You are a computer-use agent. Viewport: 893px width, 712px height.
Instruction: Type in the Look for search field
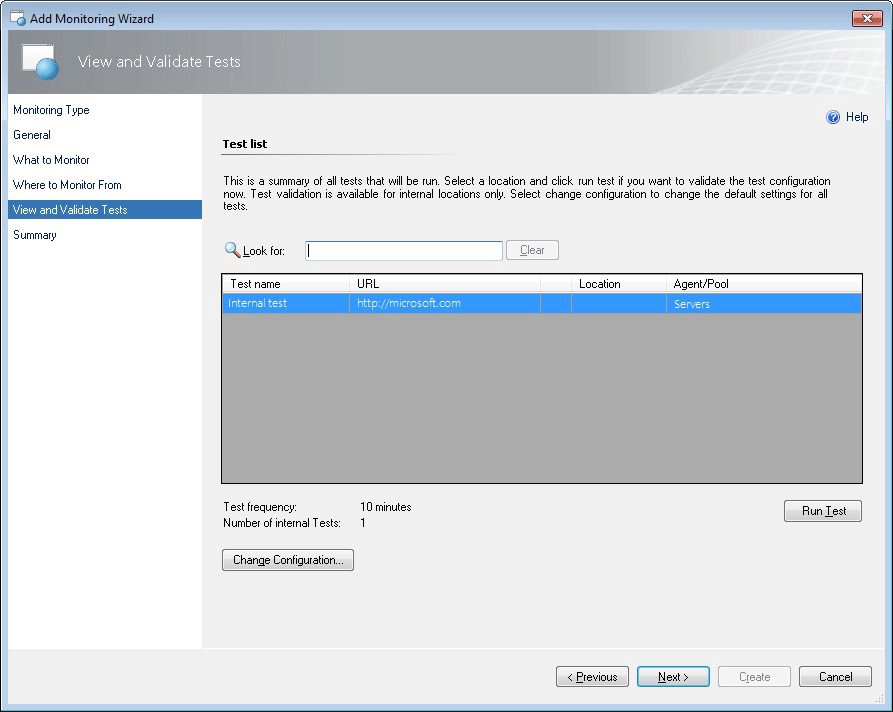pyautogui.click(x=404, y=250)
